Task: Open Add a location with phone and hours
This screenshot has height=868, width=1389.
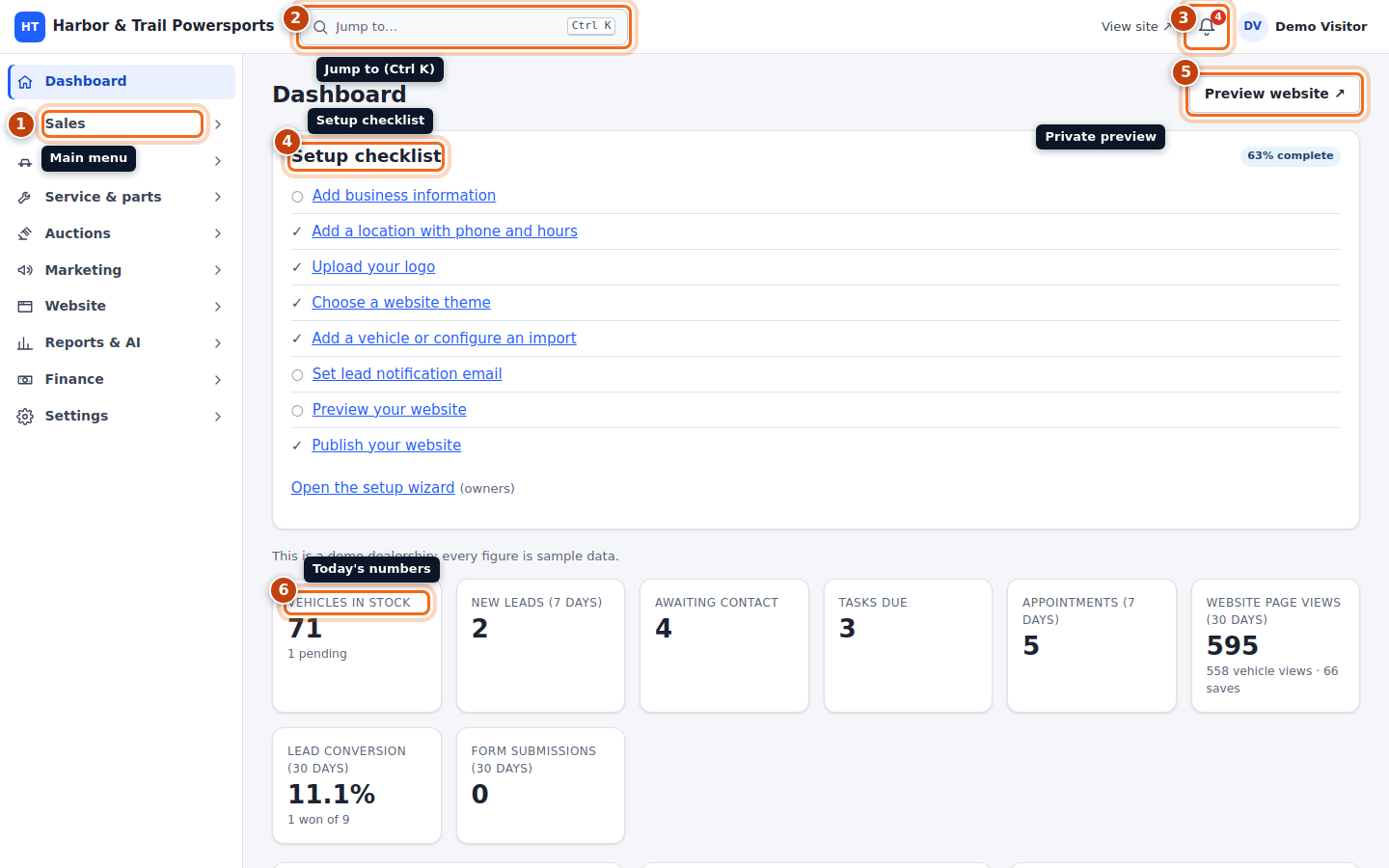Action: click(x=445, y=231)
